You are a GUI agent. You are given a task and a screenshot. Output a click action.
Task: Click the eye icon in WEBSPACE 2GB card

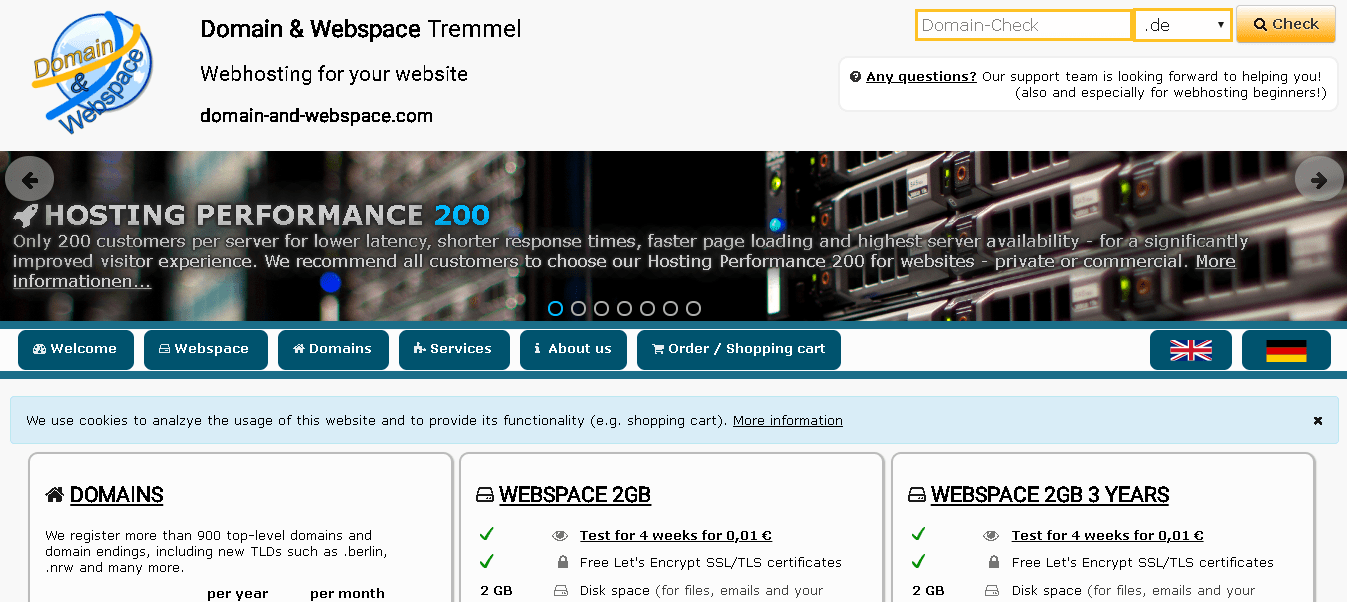pyautogui.click(x=560, y=536)
